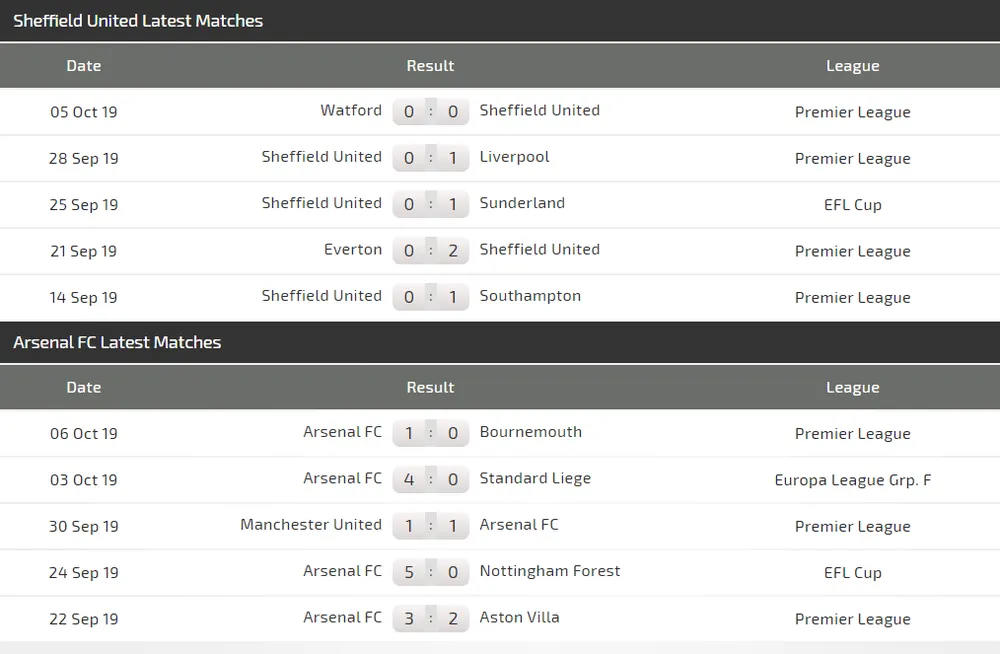Select the 05 Oct 19 match date

84,112
